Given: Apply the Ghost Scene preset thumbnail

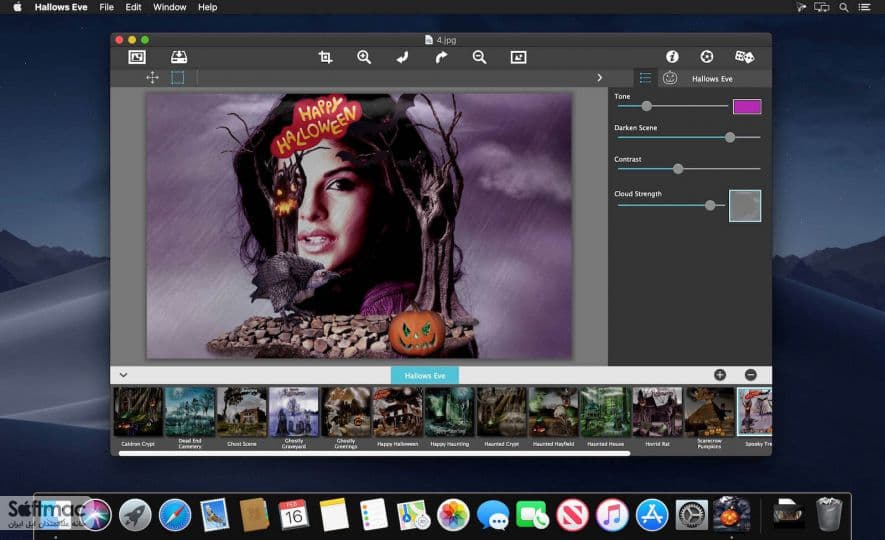Looking at the screenshot, I should tap(242, 411).
